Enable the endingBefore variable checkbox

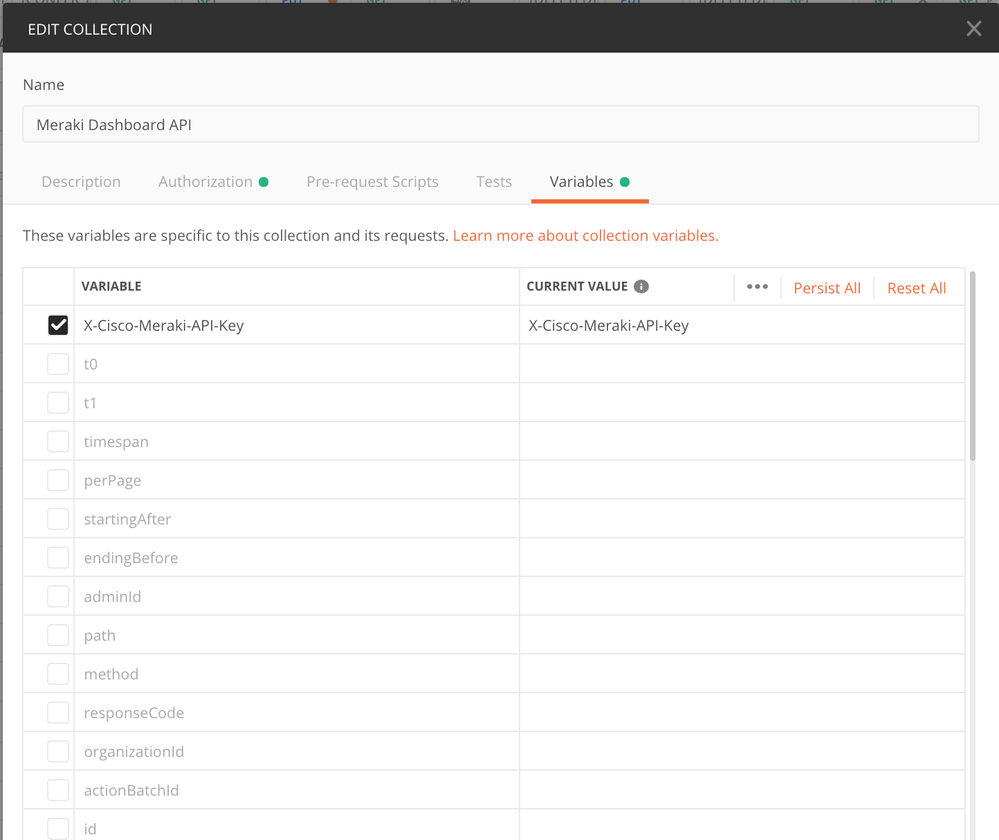click(58, 558)
